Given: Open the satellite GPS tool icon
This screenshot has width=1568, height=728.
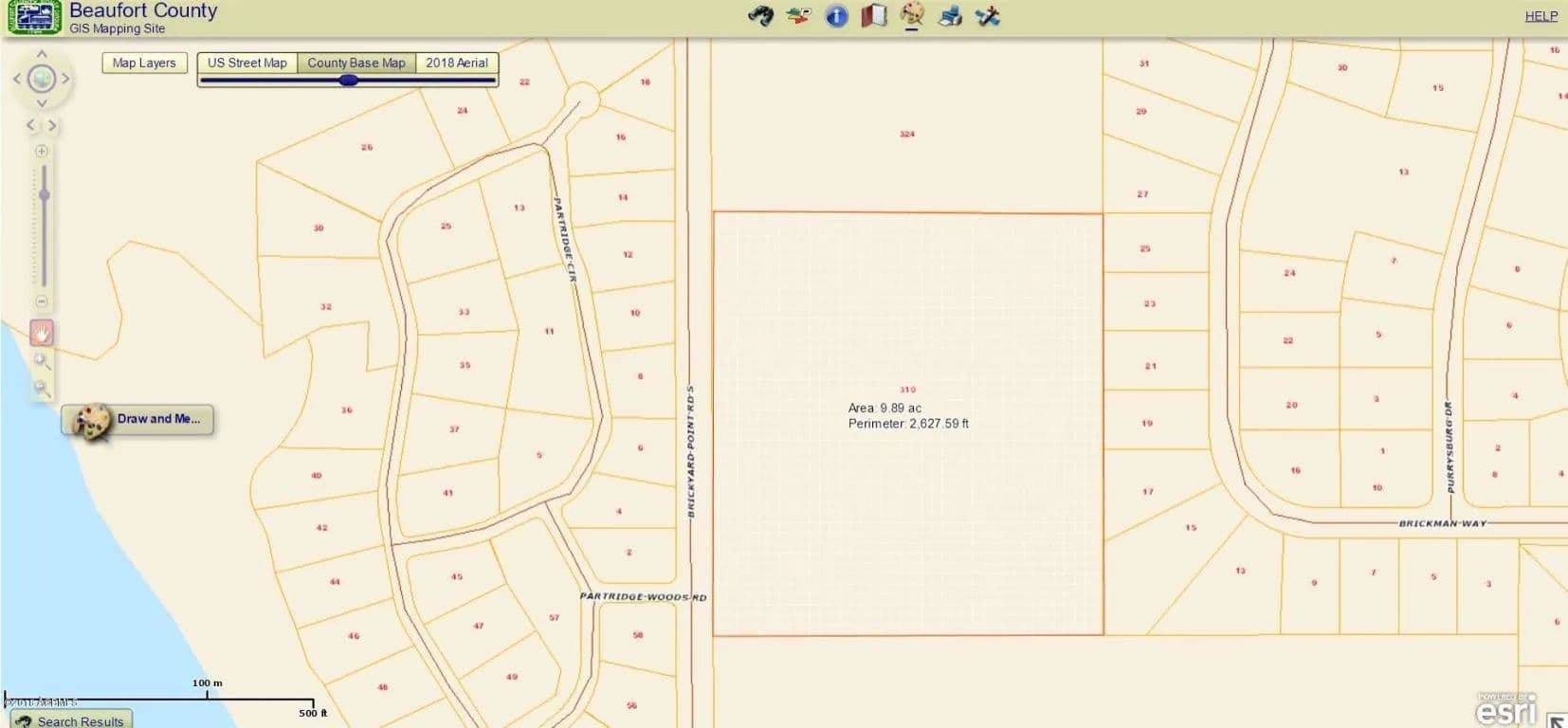Looking at the screenshot, I should coord(988,16).
